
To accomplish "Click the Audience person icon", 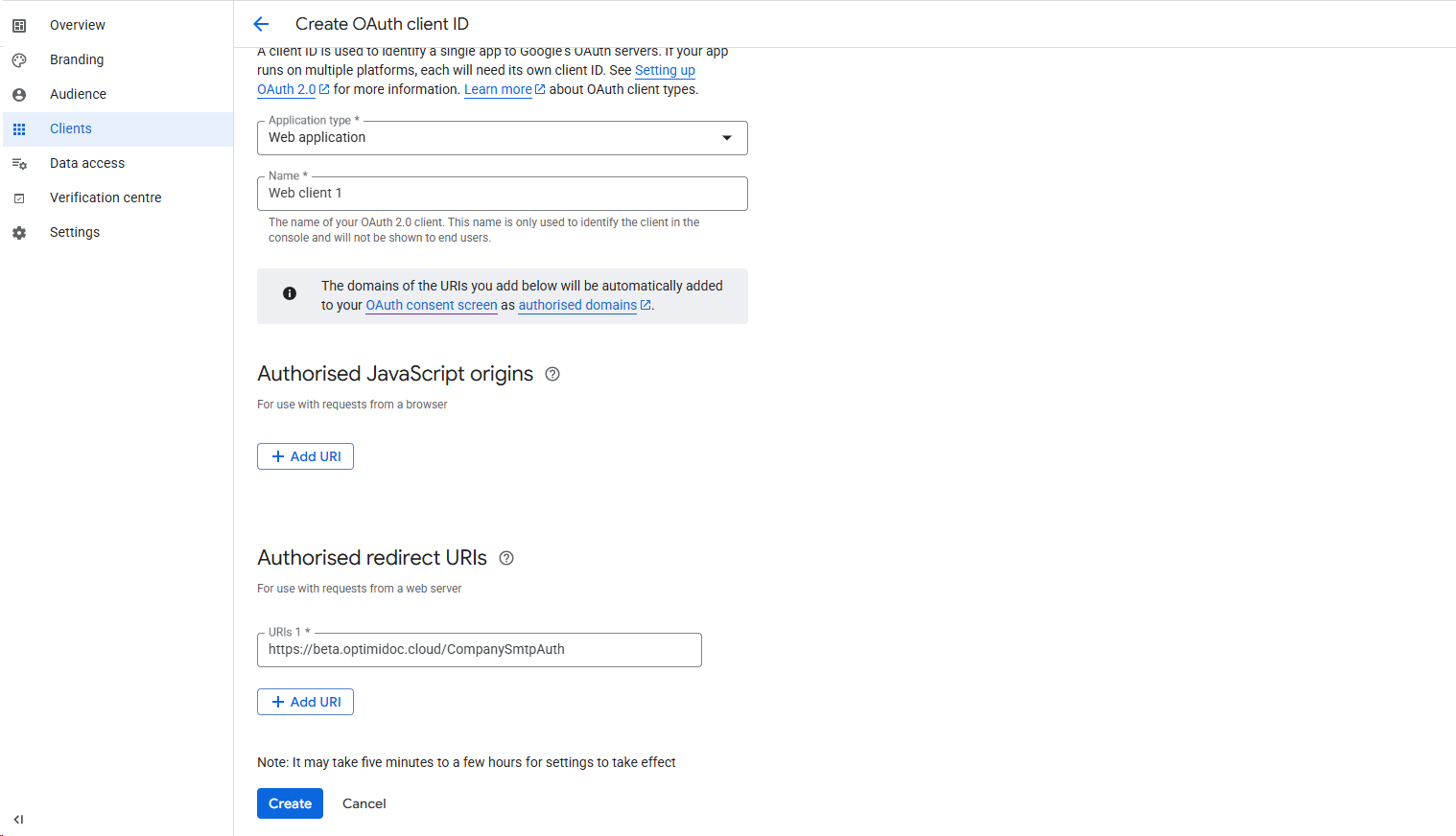I will click(x=19, y=95).
